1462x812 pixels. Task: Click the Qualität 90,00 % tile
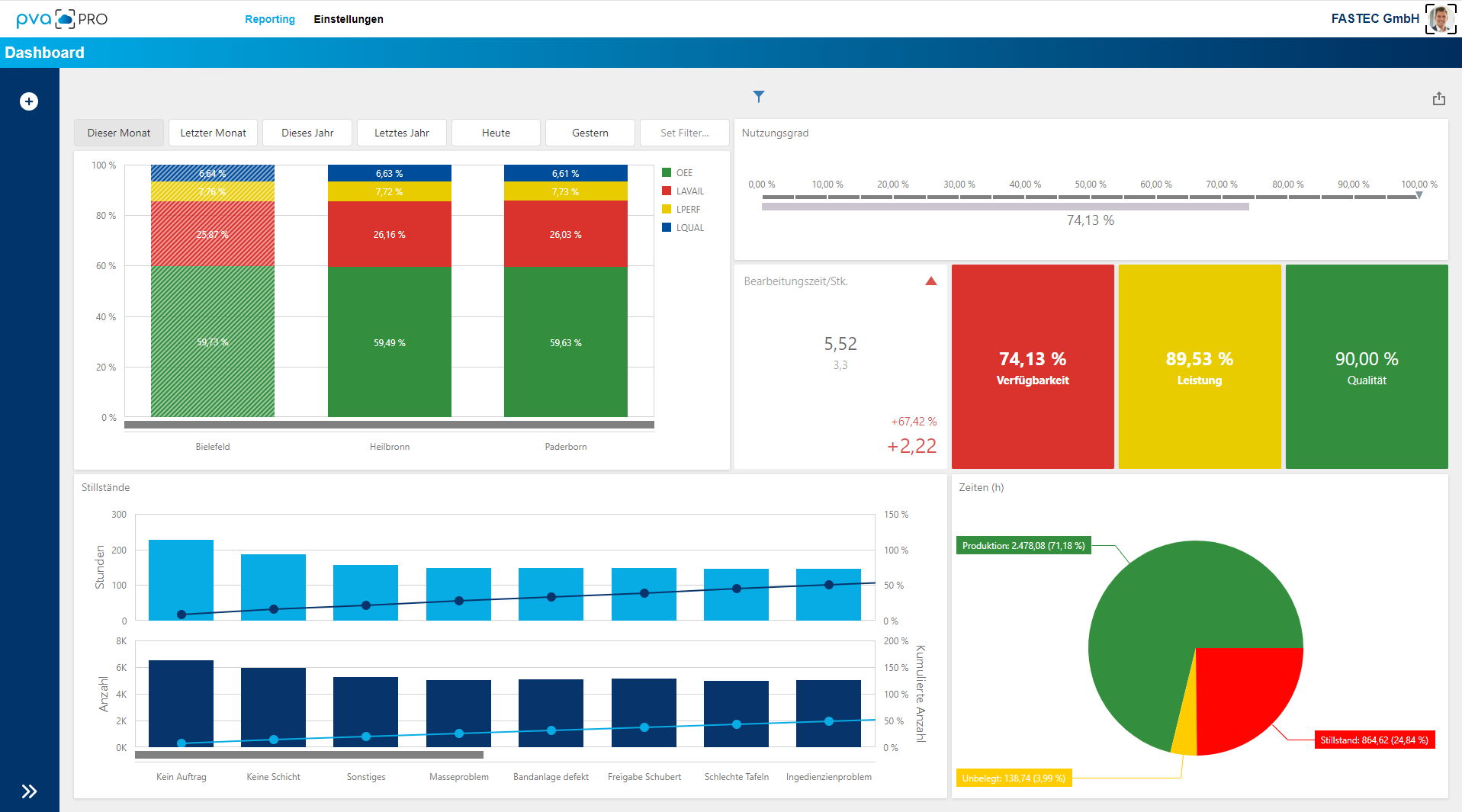pyautogui.click(x=1367, y=367)
